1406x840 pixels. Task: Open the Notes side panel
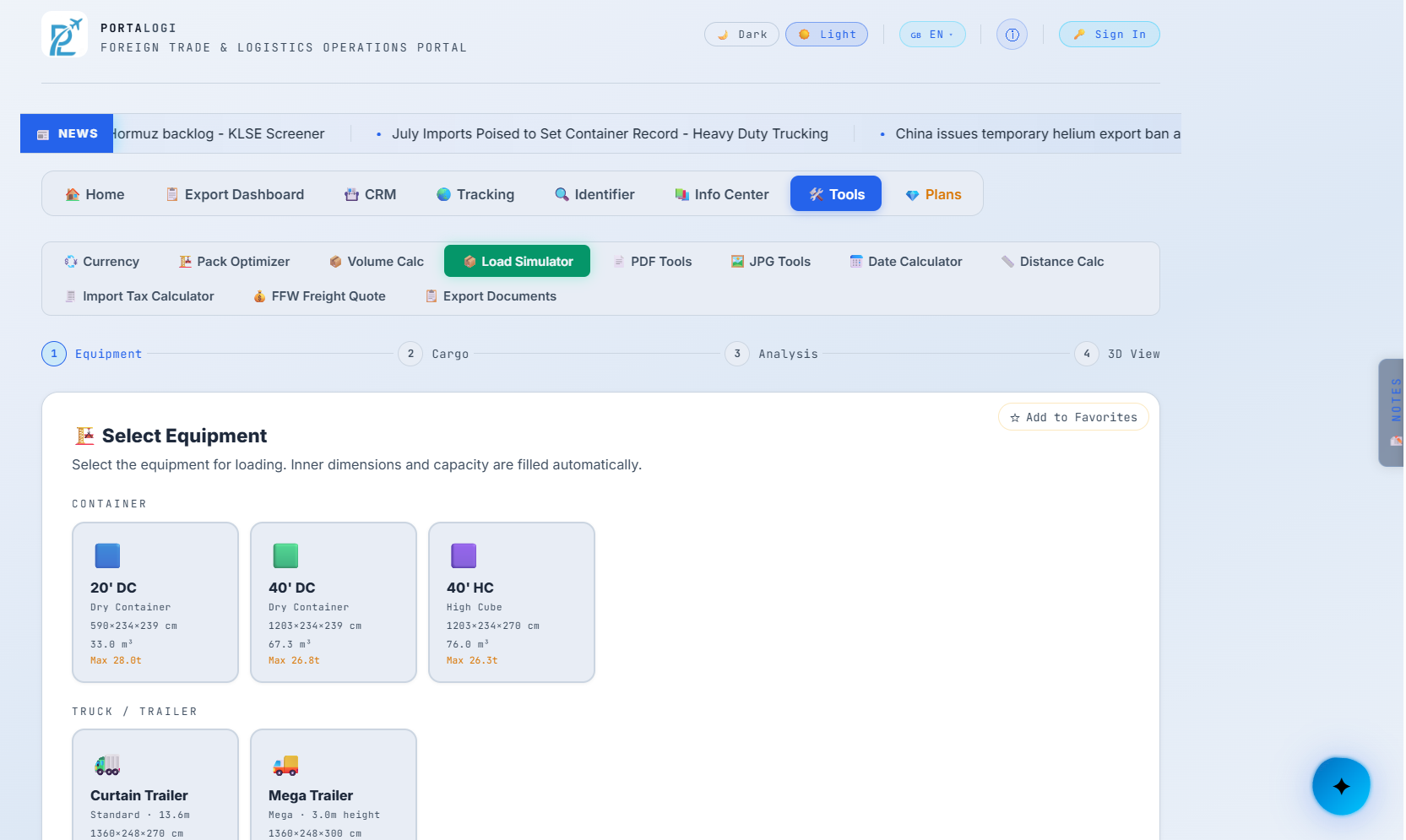(1392, 413)
